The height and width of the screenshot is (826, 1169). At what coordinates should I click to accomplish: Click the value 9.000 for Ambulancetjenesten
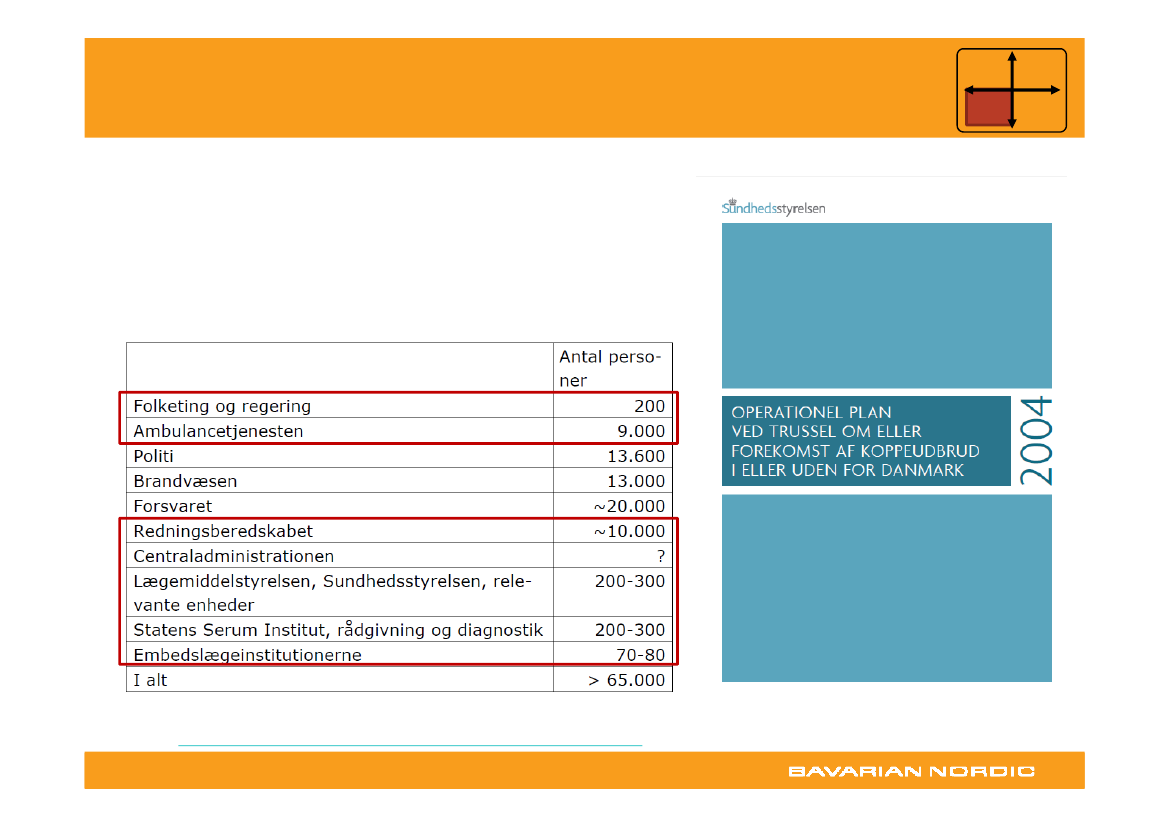pos(641,431)
